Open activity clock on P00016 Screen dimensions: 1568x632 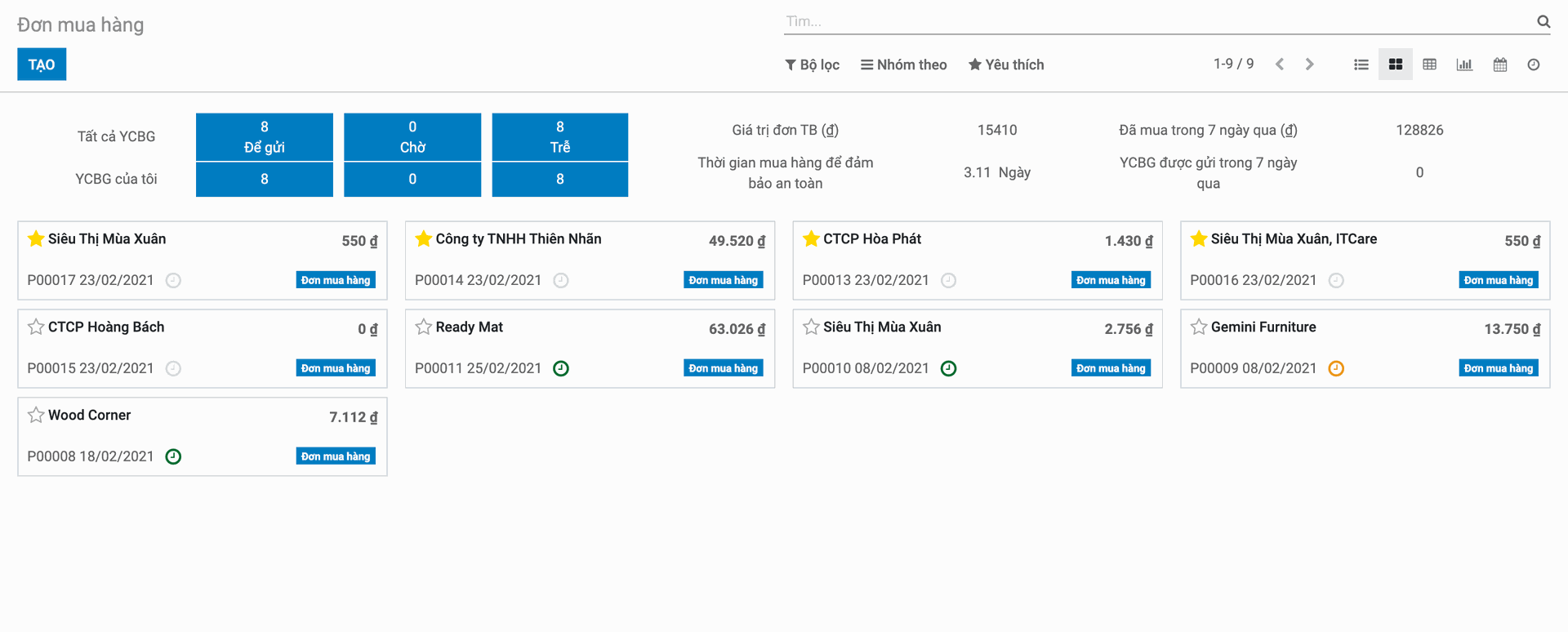tap(1336, 280)
